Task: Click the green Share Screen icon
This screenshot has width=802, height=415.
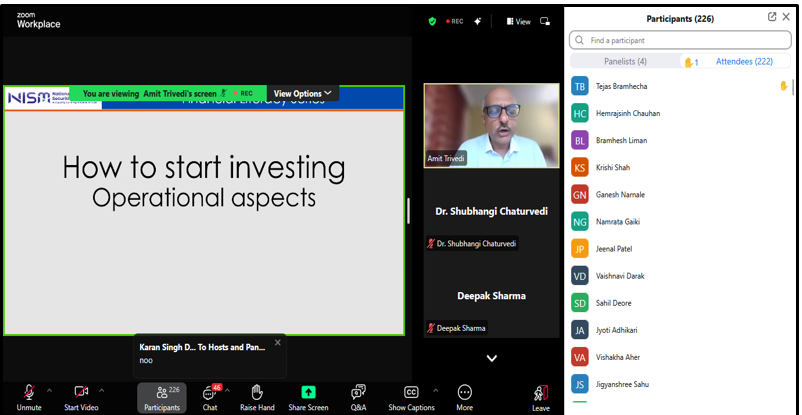Action: coord(308,391)
